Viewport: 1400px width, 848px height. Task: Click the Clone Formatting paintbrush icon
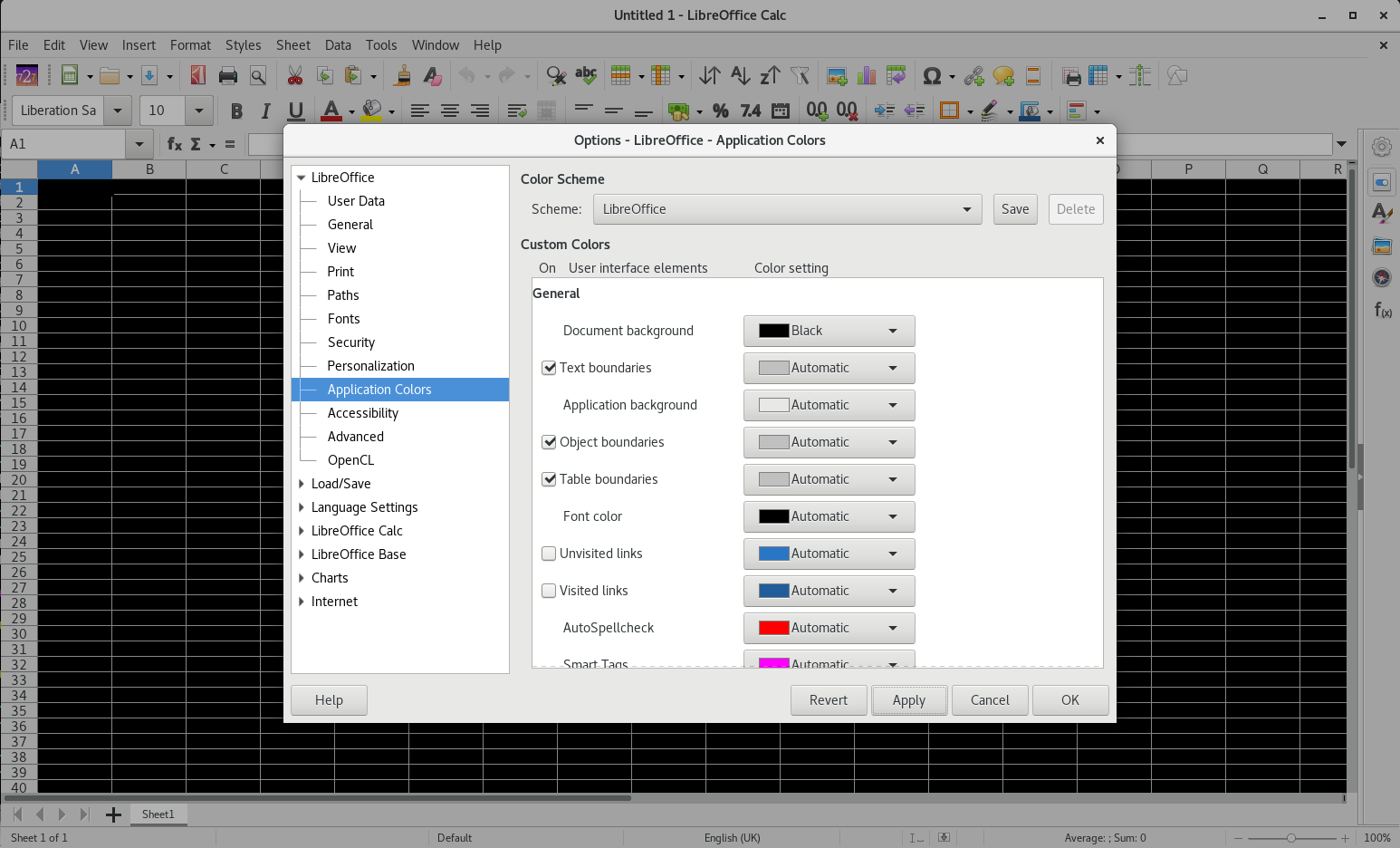[403, 76]
